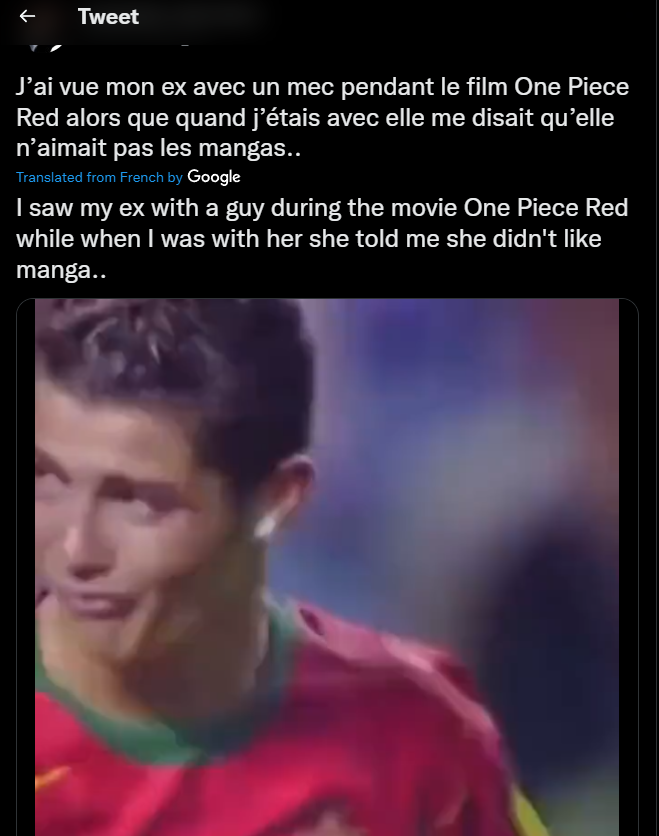This screenshot has width=659, height=836.
Task: Click the line while when I was with her
Action: tap(309, 239)
